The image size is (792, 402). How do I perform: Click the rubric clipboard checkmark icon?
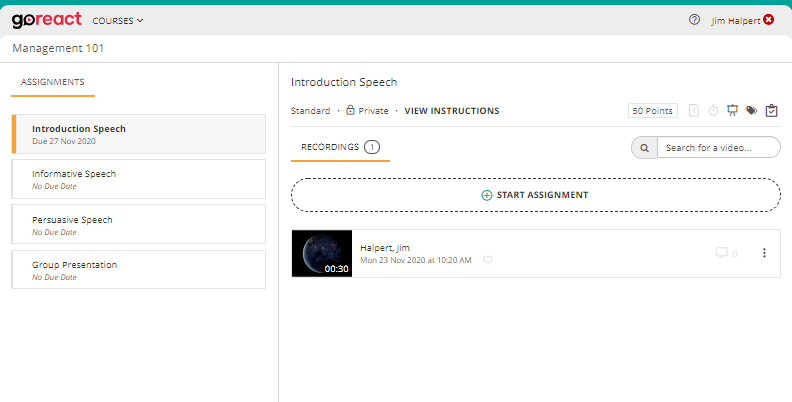click(x=771, y=111)
